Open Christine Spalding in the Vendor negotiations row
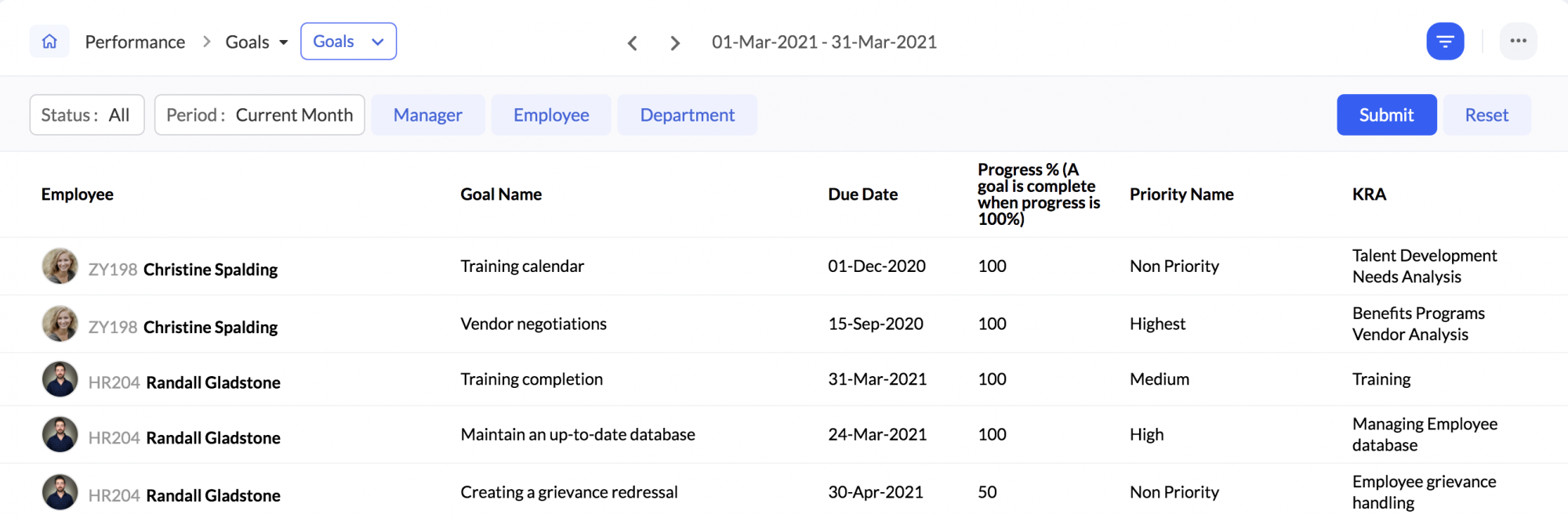The width and height of the screenshot is (1568, 518). 210,328
